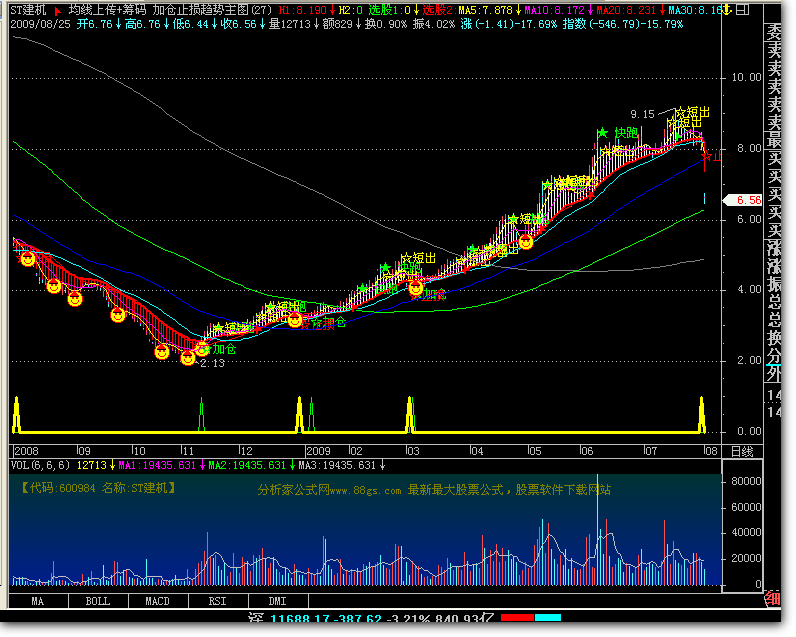Click the VOL(6,6,6) indicator label

tap(41, 465)
